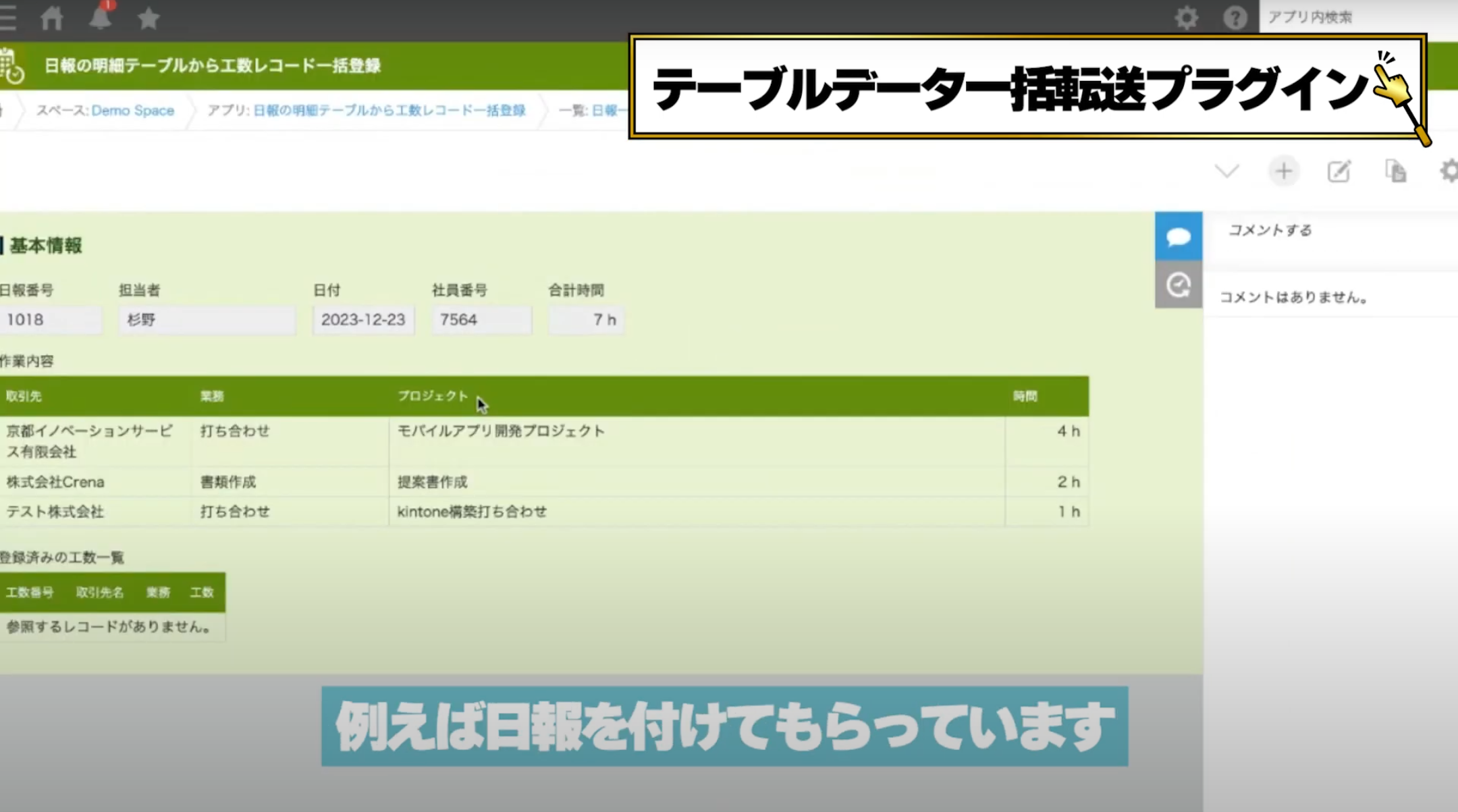Screen dimensions: 1458x812
Task: Select the モバイルアプリ開発プロジェクト row cell
Action: click(x=697, y=441)
